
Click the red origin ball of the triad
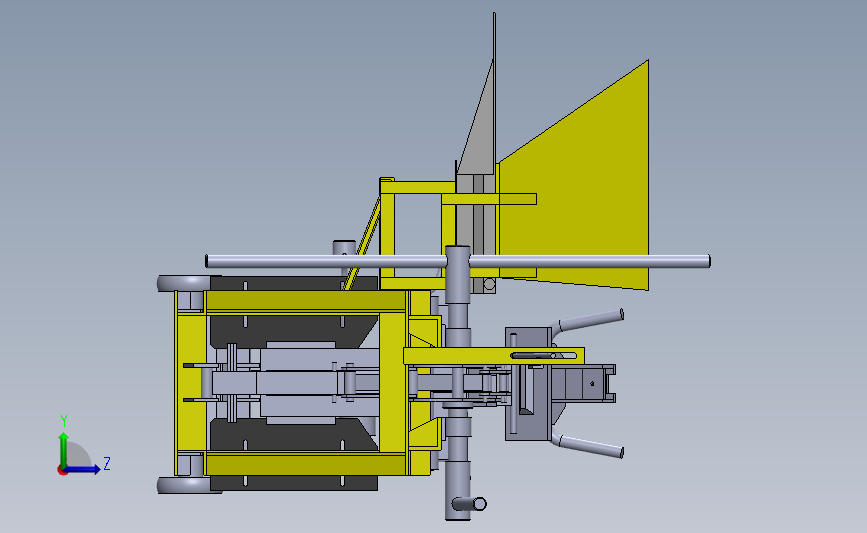(62, 470)
